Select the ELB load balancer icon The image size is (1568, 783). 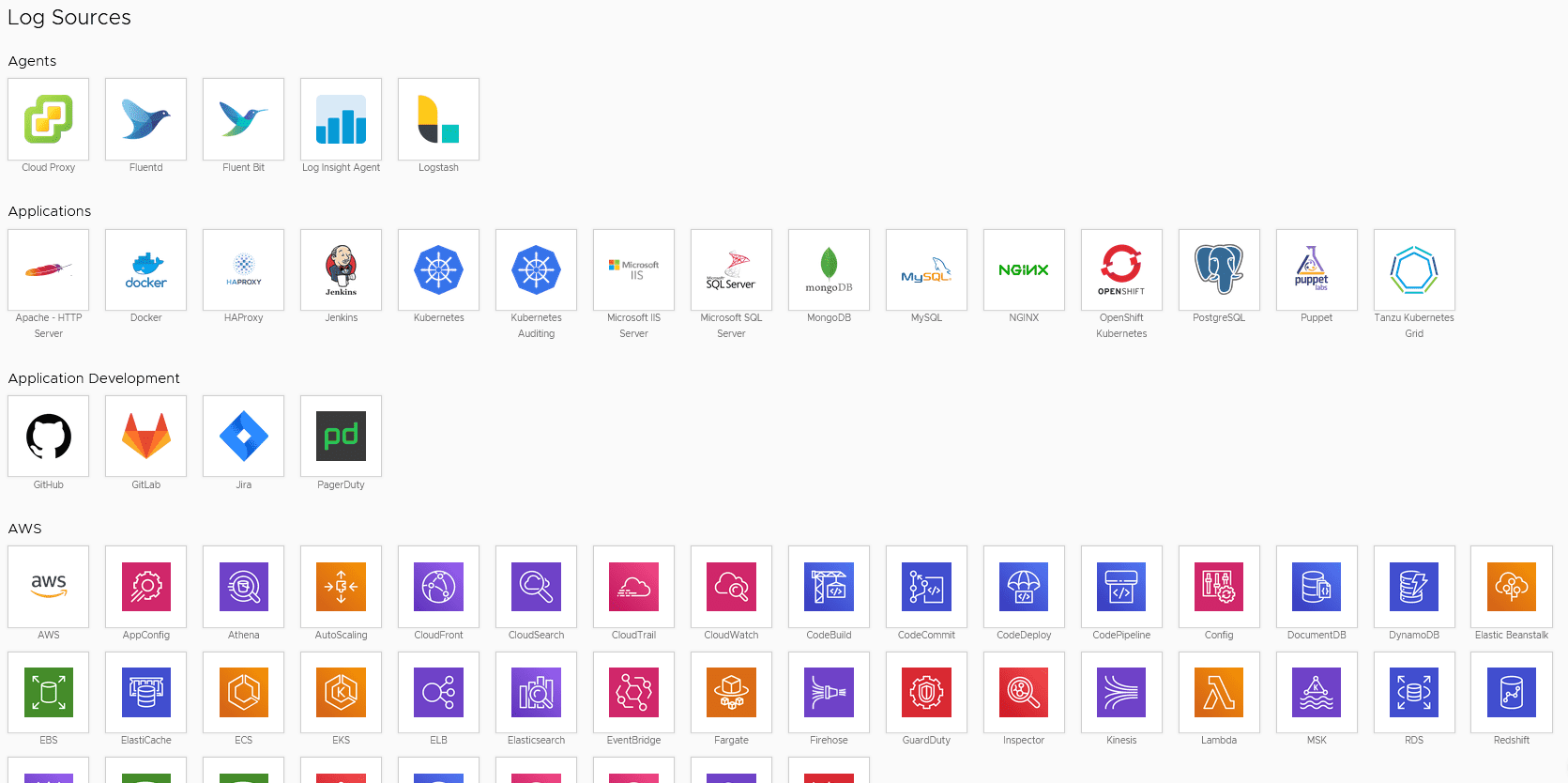pyautogui.click(x=439, y=693)
